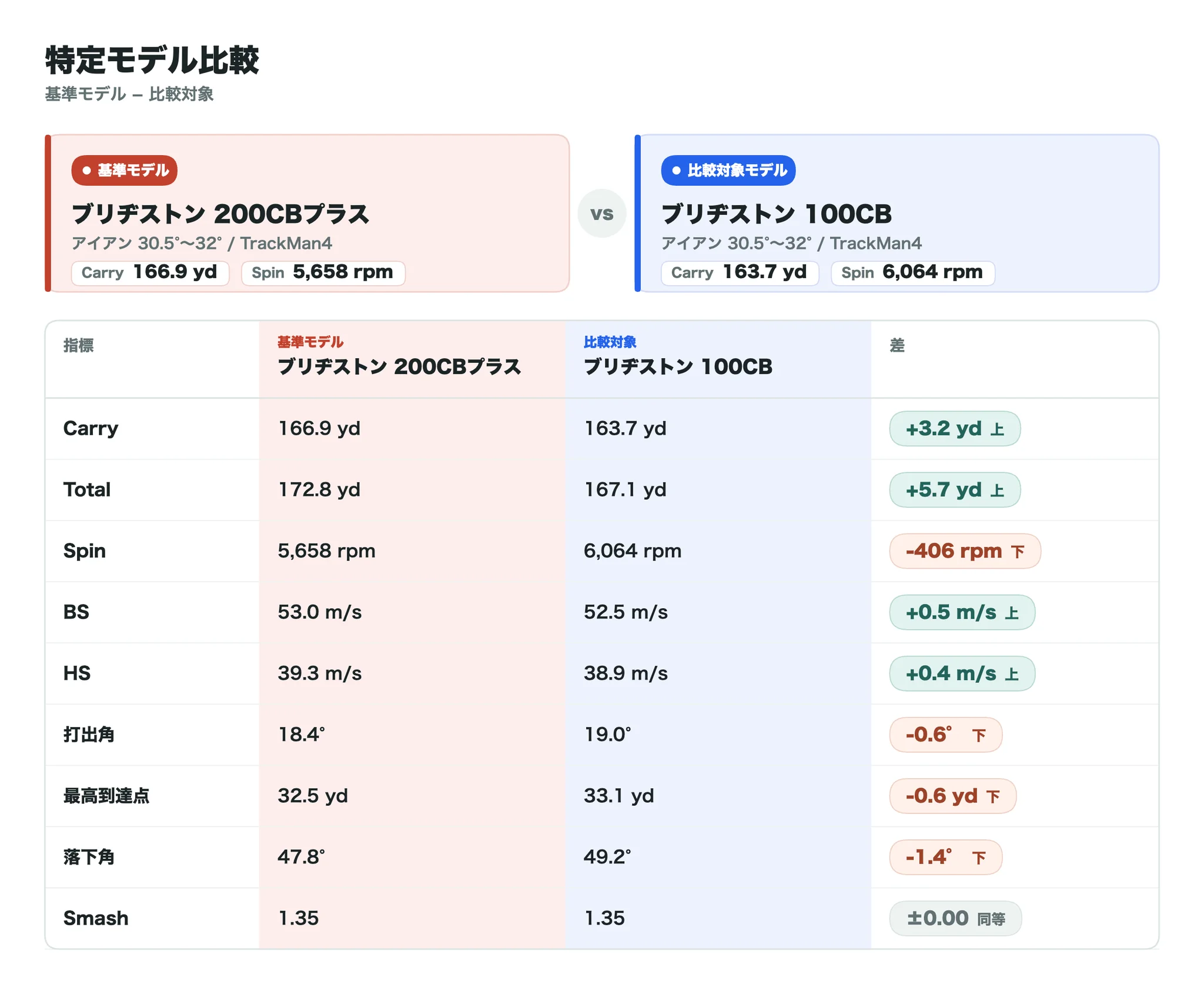Click the Total row label
The image size is (1204, 994).
pyautogui.click(x=87, y=490)
